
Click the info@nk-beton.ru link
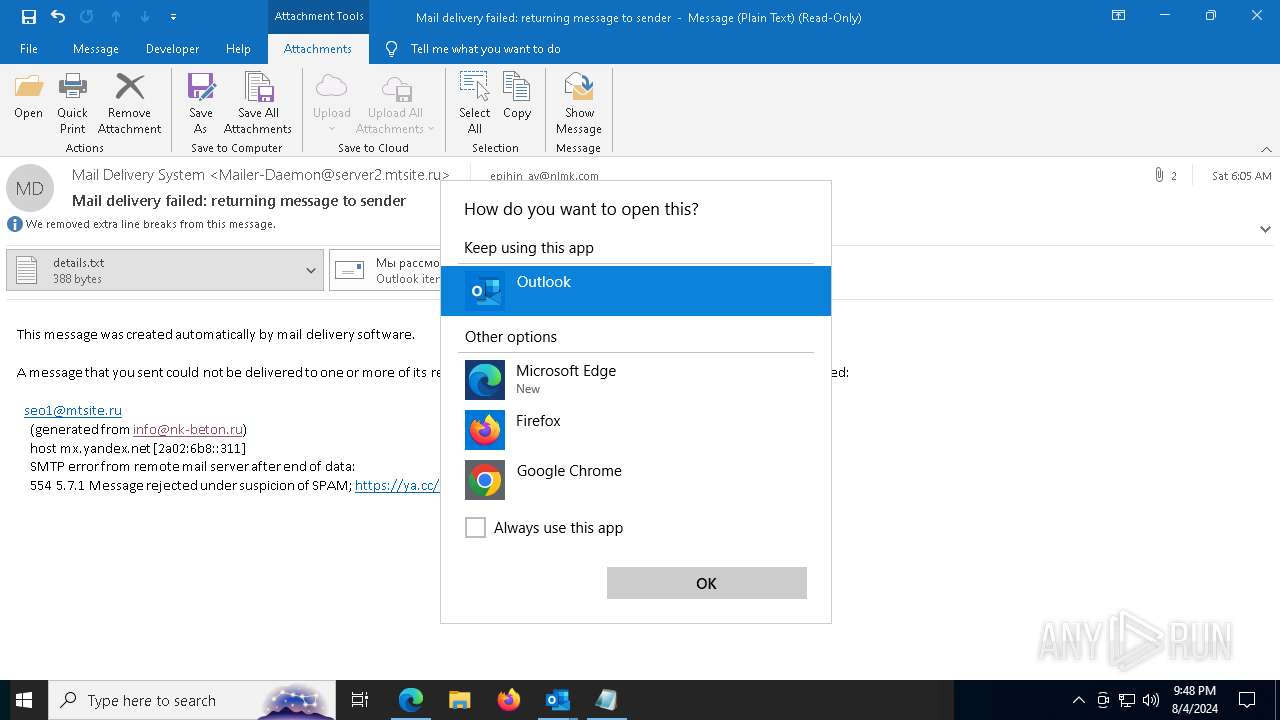point(188,429)
